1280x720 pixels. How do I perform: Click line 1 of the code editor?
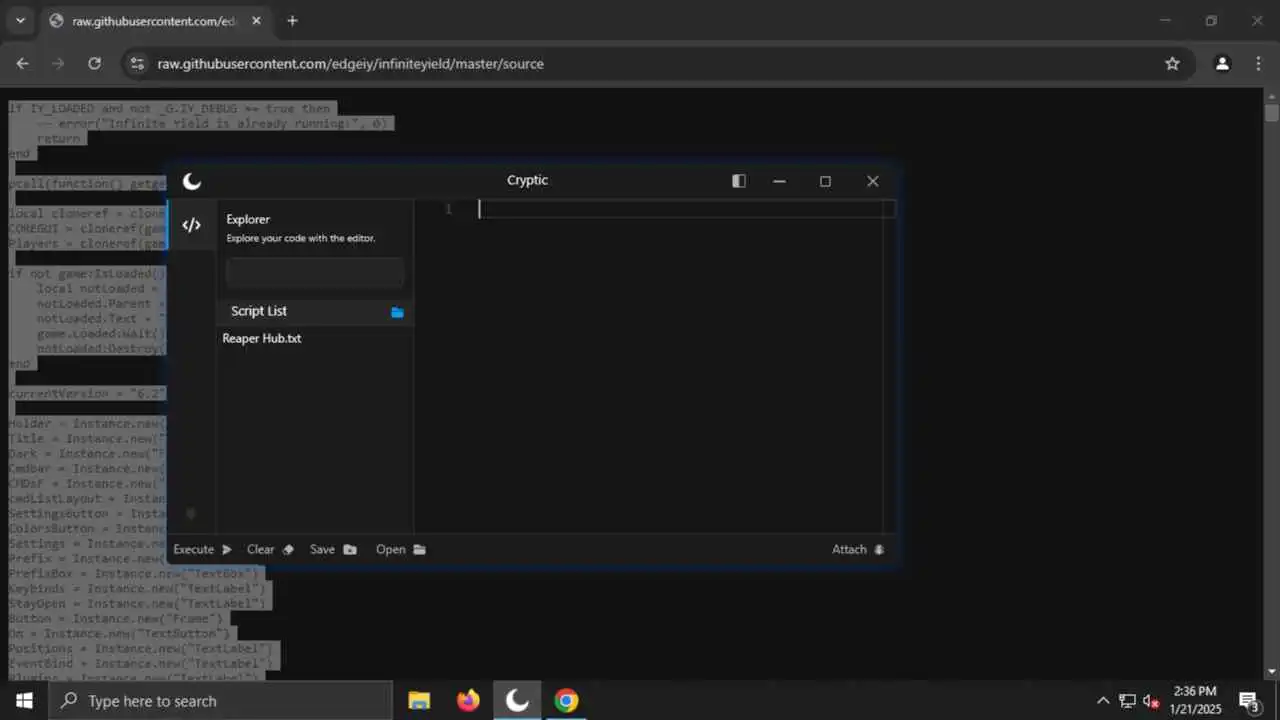pos(686,209)
